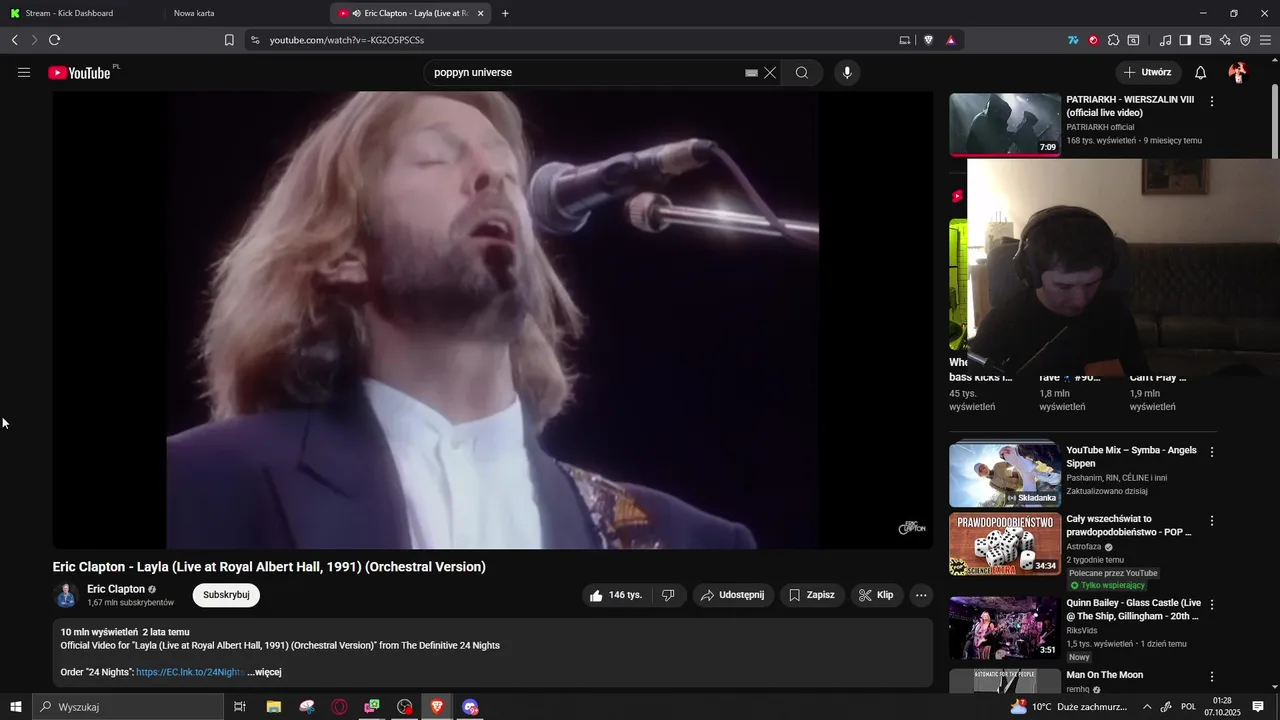
Task: Open Brave Leo AI sparkle icon
Action: point(1225,40)
